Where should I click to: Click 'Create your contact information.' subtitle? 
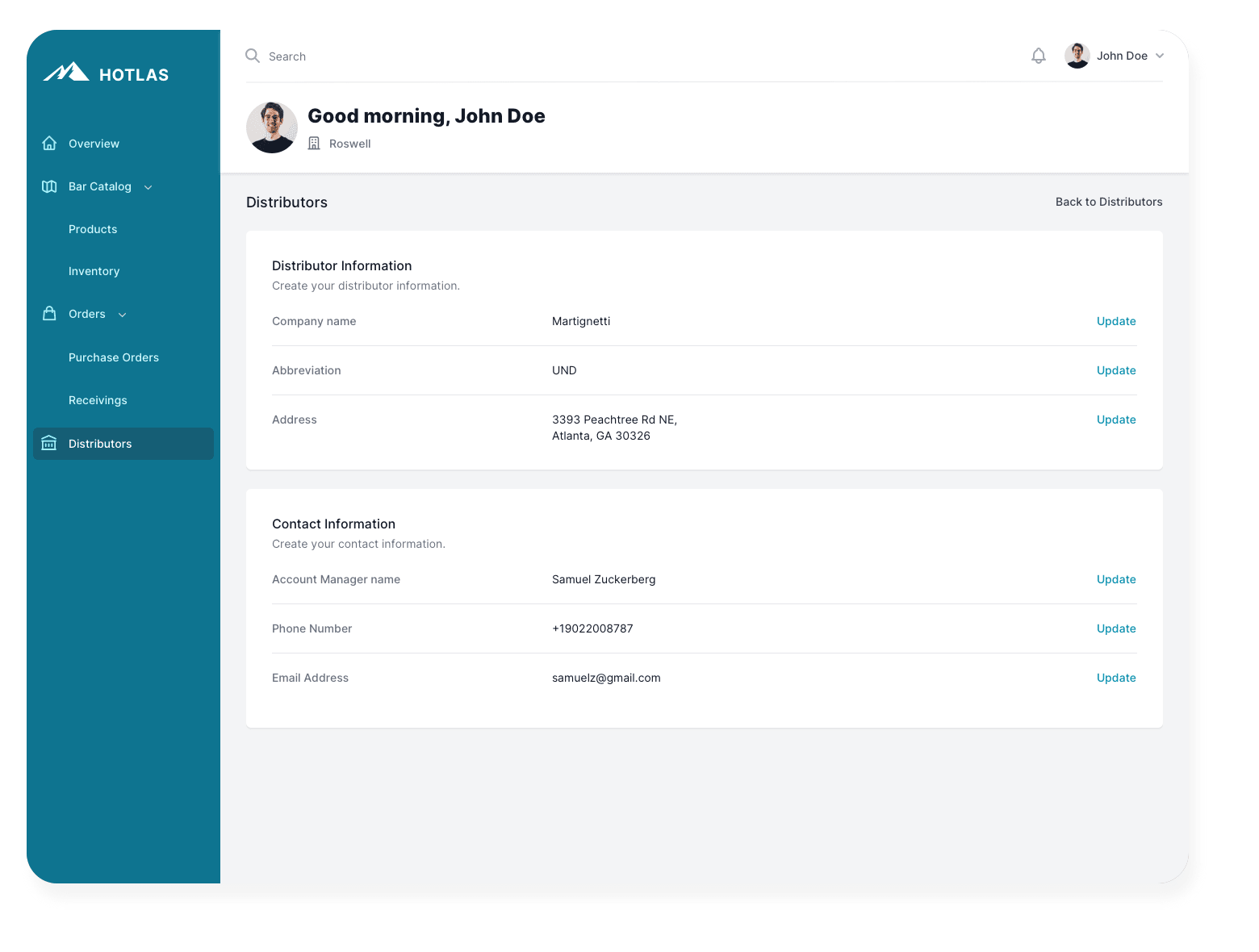point(358,544)
